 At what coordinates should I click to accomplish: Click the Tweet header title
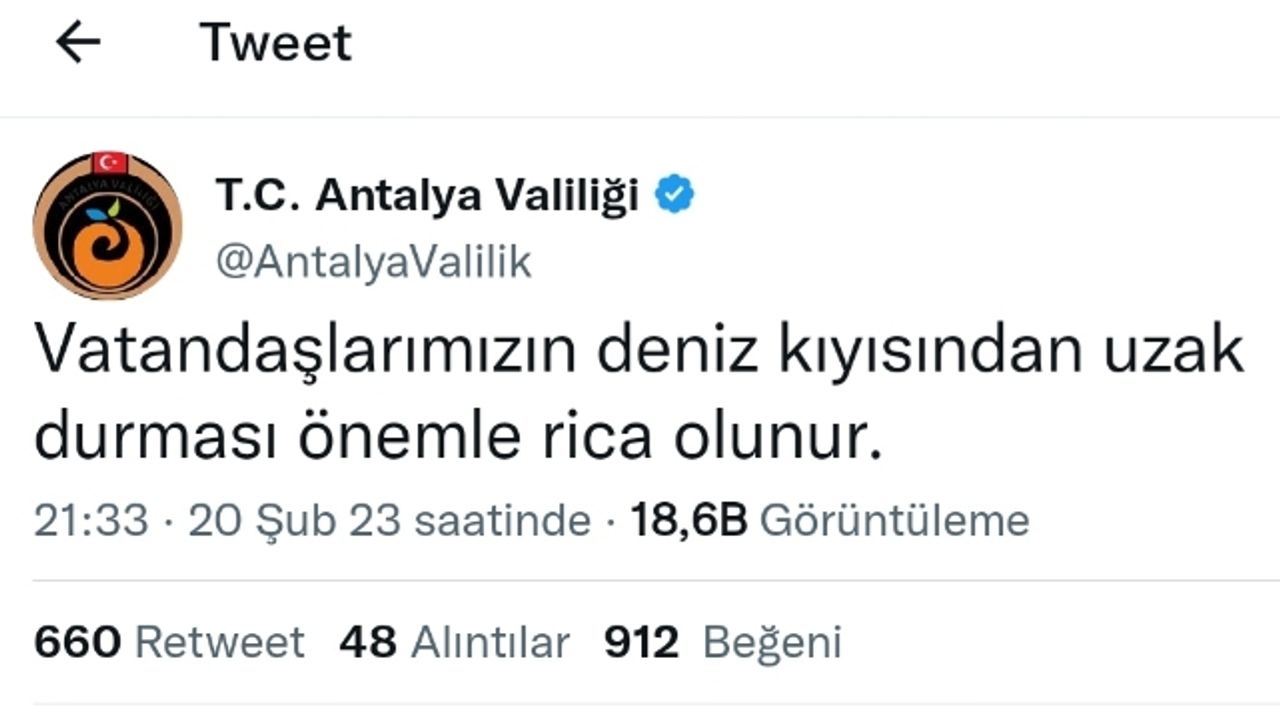(276, 43)
